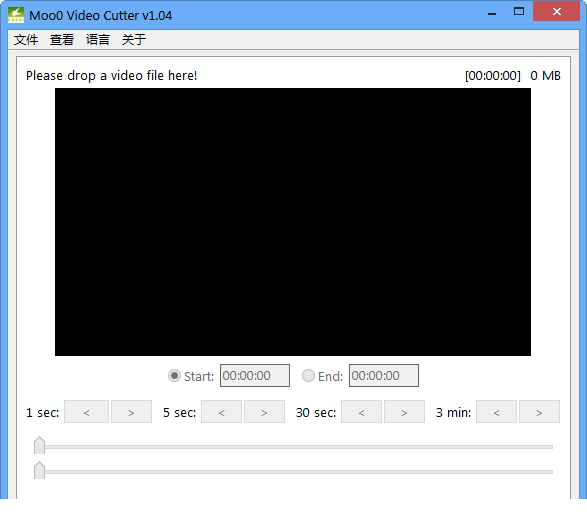Click the upper timeline slider handle
This screenshot has height=518, width=587.
click(x=39, y=445)
